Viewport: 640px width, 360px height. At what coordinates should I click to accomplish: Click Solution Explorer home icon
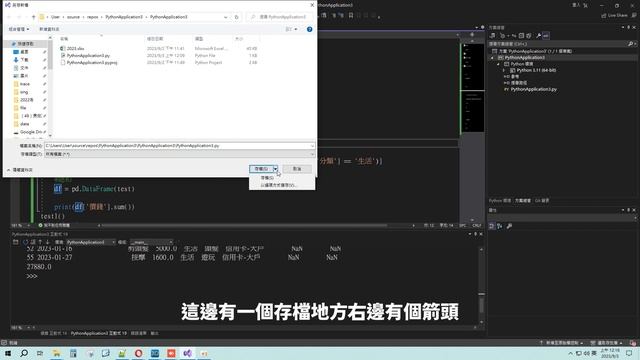click(x=492, y=36)
